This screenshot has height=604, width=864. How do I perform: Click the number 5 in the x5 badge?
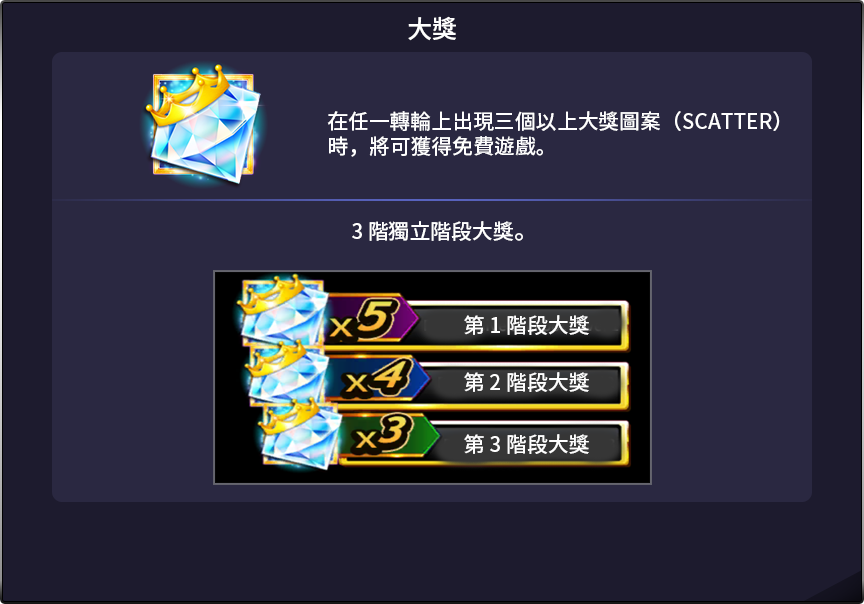tap(377, 319)
